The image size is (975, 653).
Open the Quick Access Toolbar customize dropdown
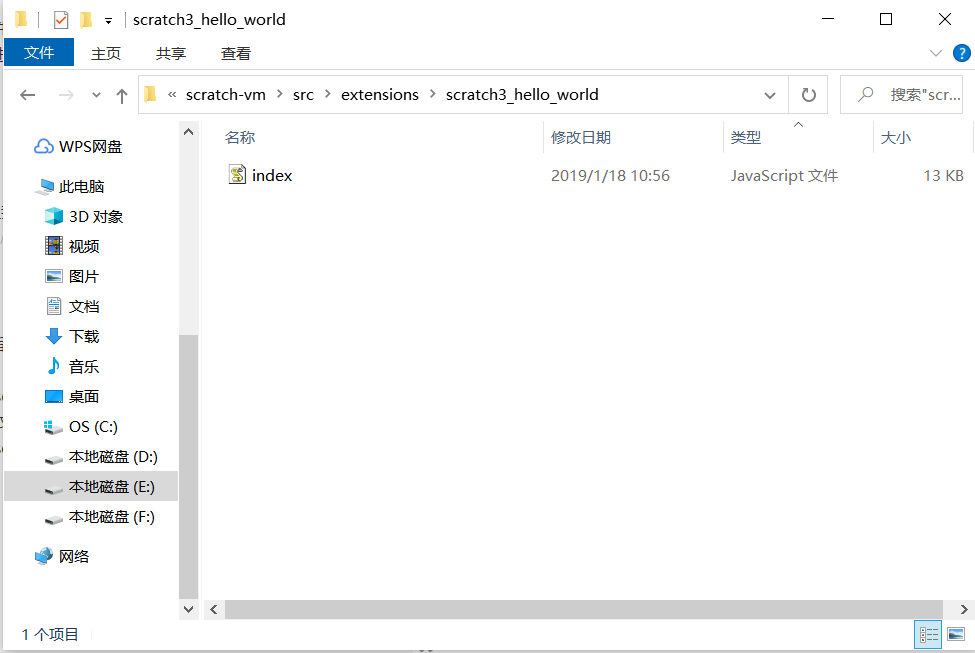(x=107, y=18)
